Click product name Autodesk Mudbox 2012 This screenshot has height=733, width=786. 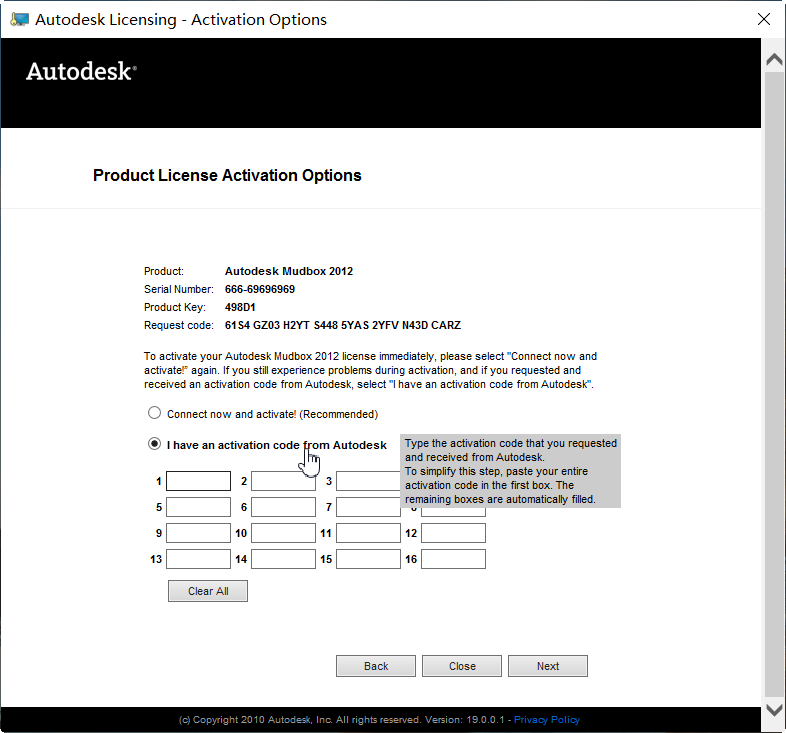289,271
